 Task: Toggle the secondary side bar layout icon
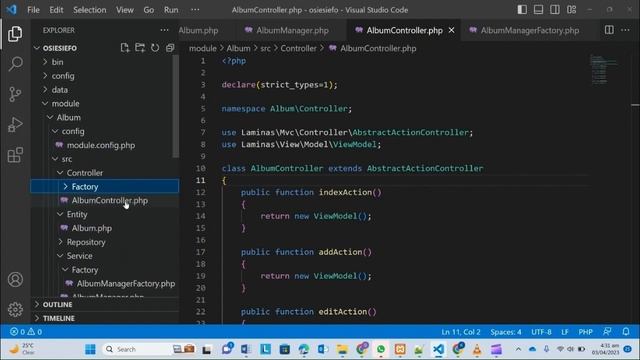(555, 10)
